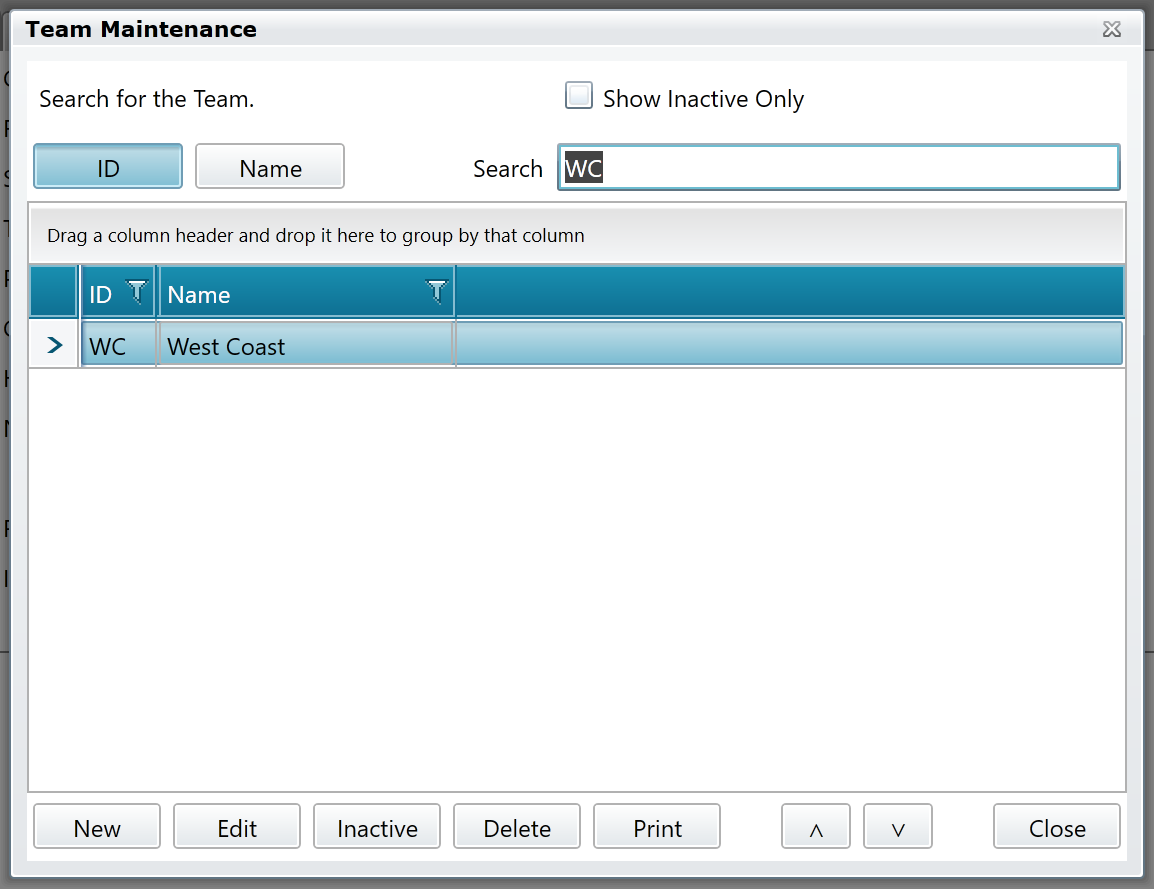This screenshot has width=1154, height=889.
Task: Click the Print button
Action: pyautogui.click(x=656, y=826)
